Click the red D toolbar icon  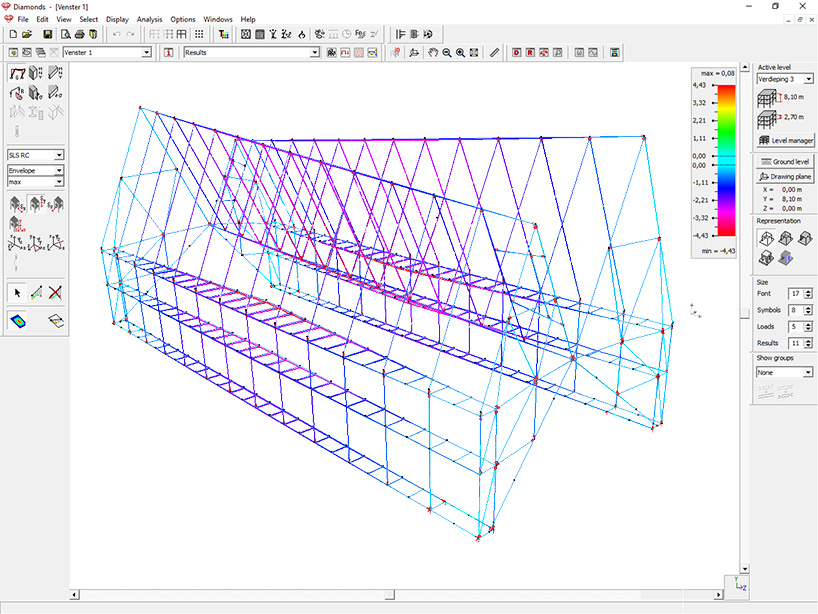pyautogui.click(x=516, y=52)
